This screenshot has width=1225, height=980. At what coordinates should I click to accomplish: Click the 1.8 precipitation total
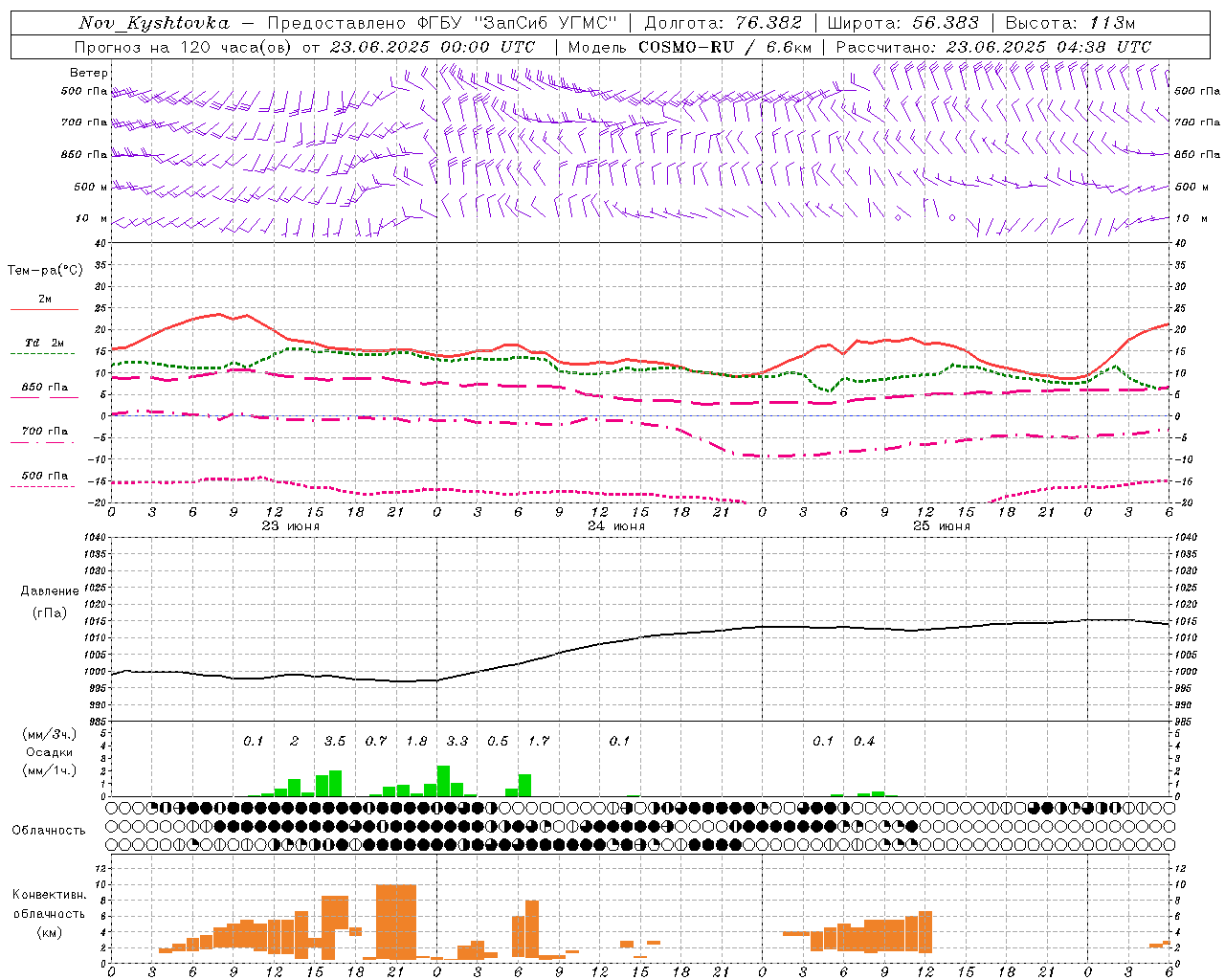pos(416,742)
